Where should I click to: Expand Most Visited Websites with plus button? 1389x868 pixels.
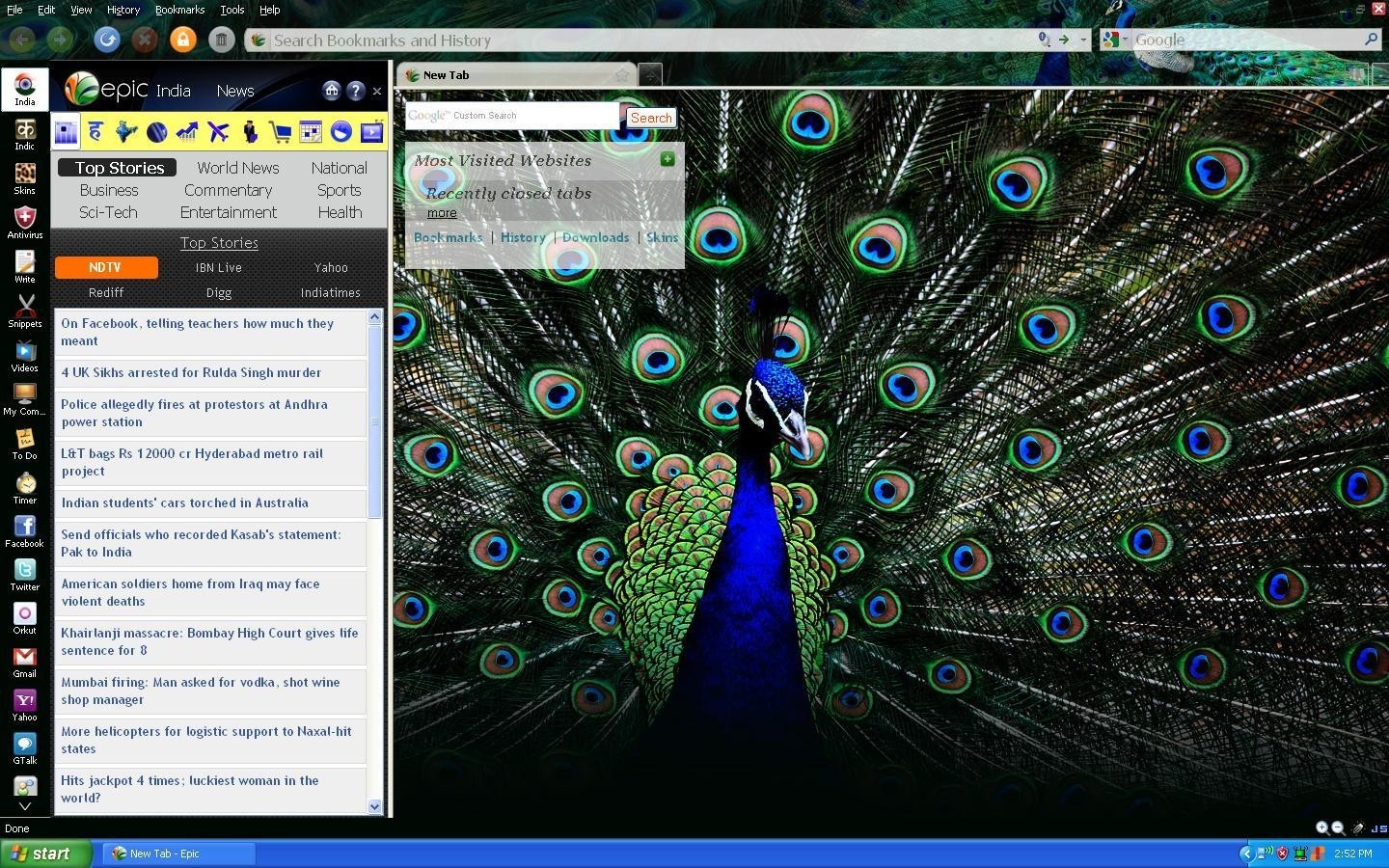[x=667, y=159]
